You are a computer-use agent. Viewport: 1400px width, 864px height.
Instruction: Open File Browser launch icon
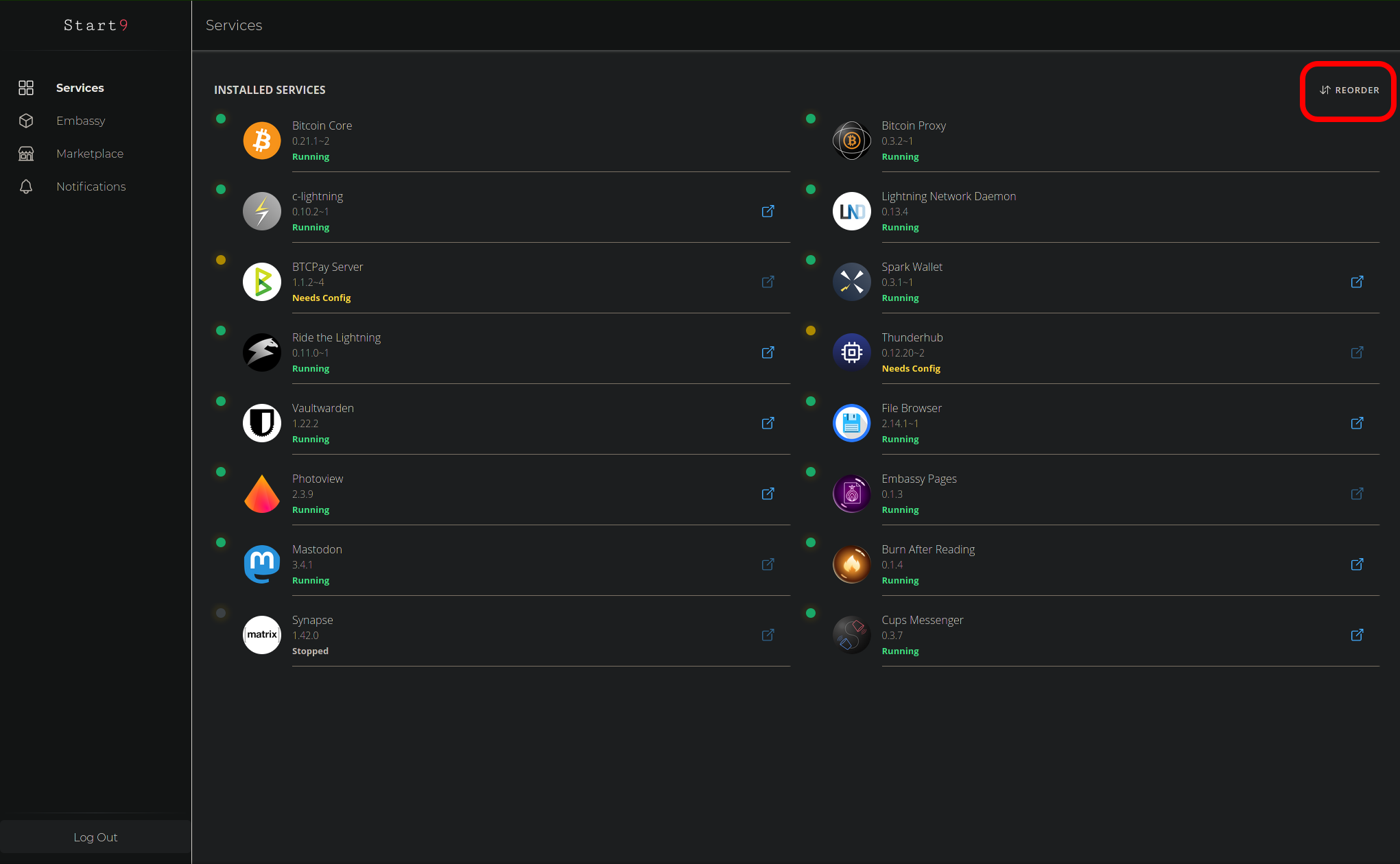click(1357, 423)
